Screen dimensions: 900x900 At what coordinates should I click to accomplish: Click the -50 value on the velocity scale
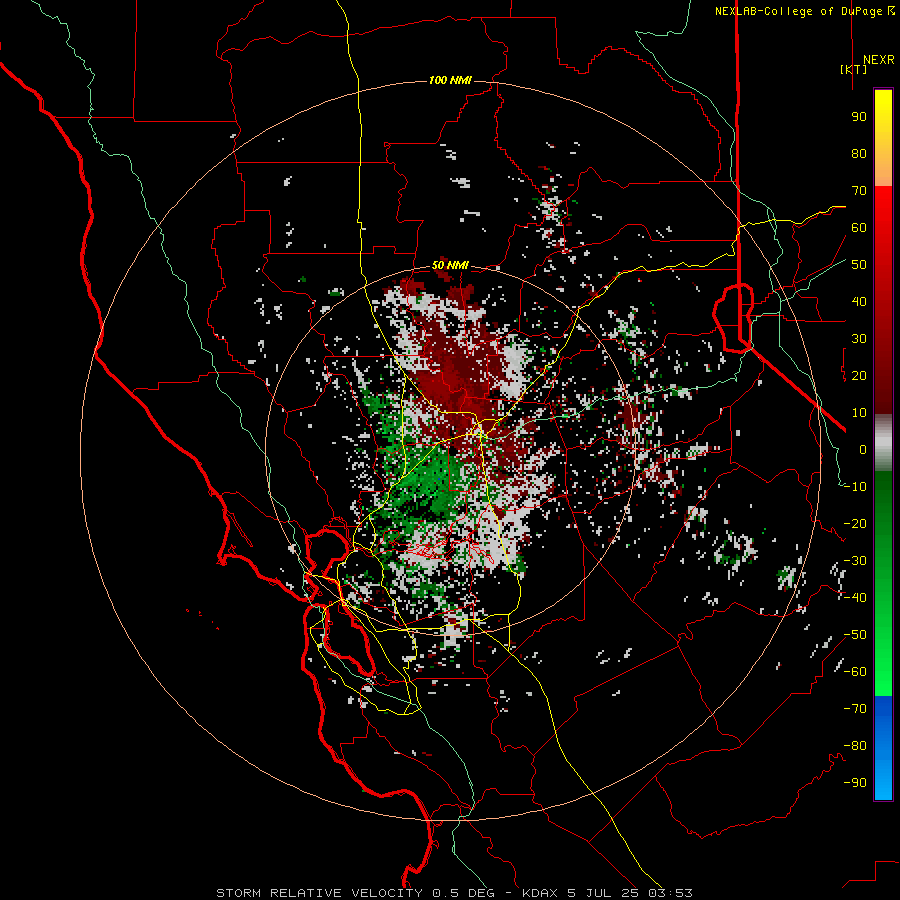point(855,635)
